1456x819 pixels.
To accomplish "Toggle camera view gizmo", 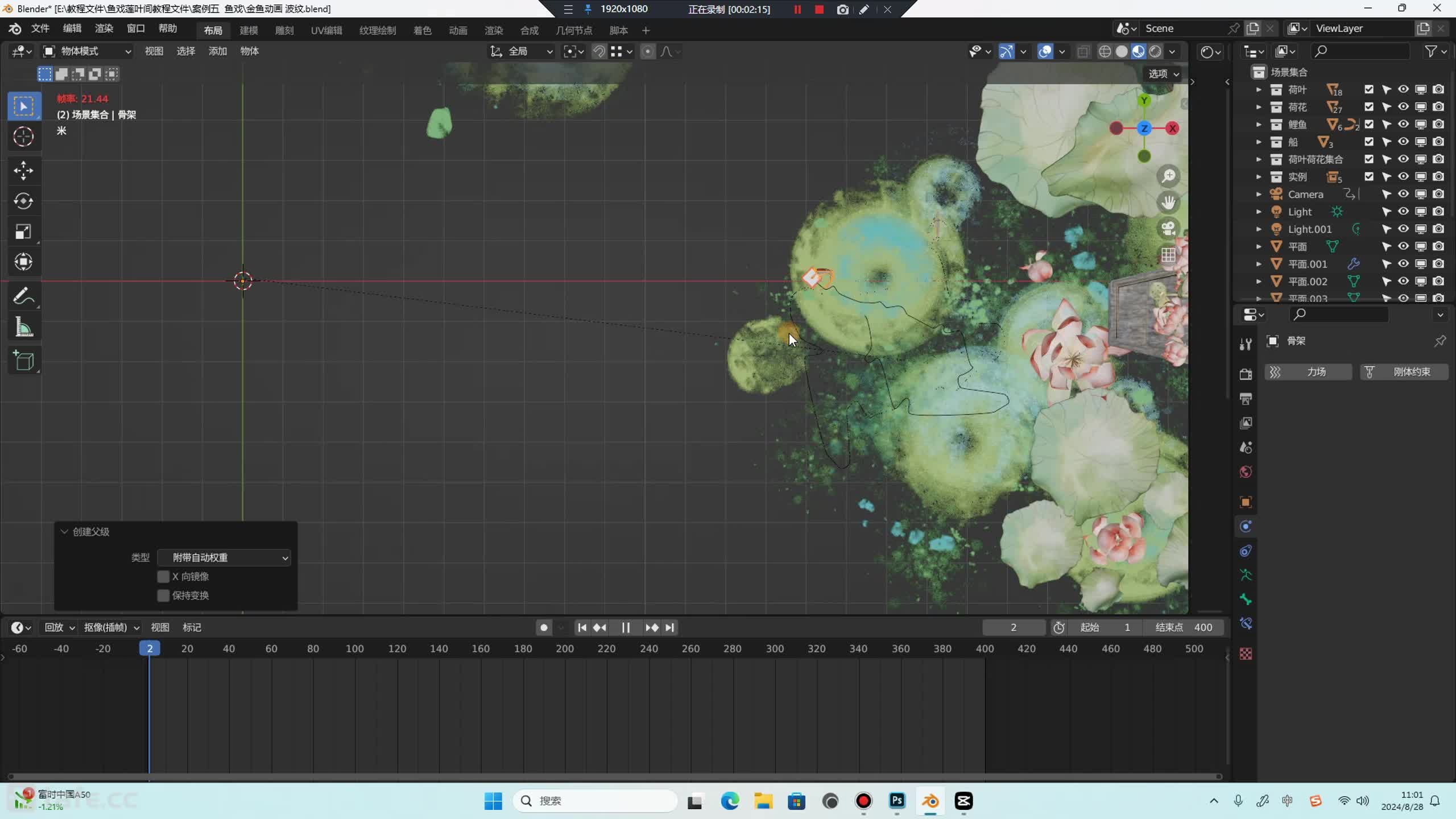I will tap(1168, 229).
